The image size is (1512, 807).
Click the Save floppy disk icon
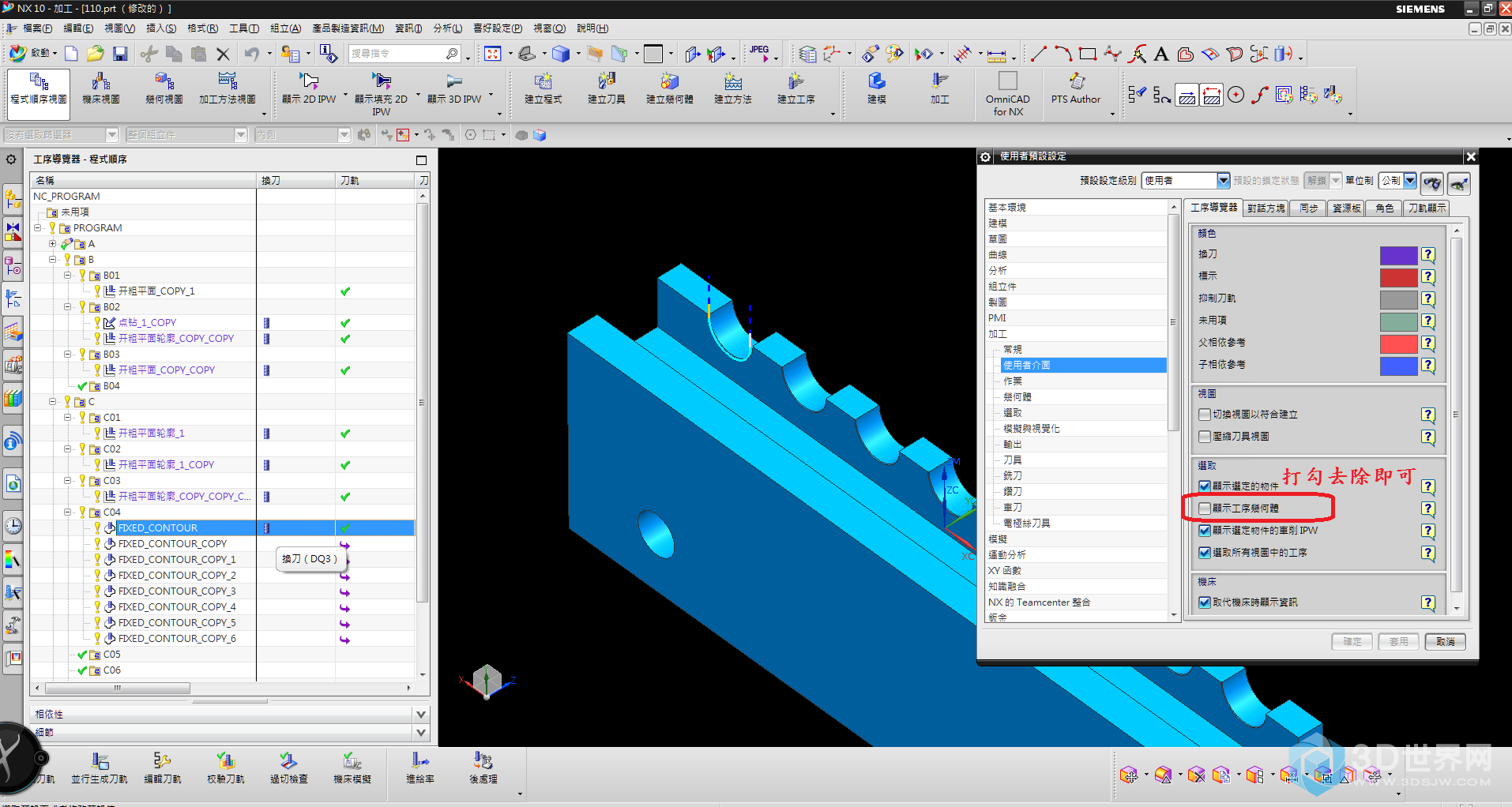point(120,54)
